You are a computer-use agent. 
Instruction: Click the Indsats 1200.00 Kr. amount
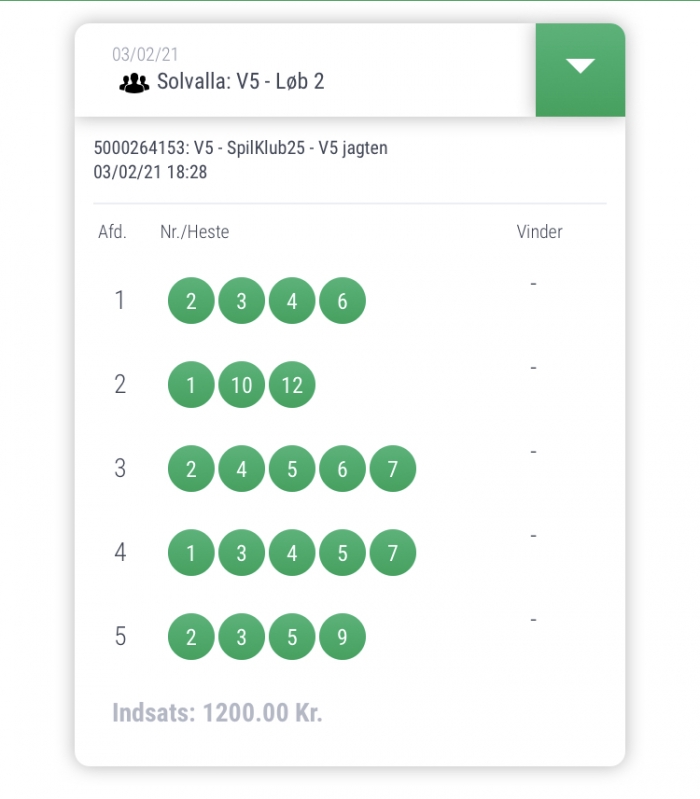pyautogui.click(x=218, y=713)
